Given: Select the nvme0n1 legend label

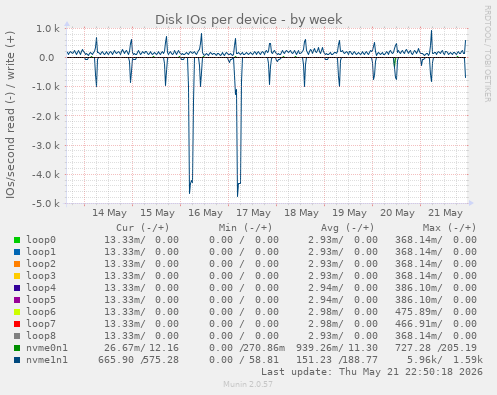Looking at the screenshot, I should [47, 348].
